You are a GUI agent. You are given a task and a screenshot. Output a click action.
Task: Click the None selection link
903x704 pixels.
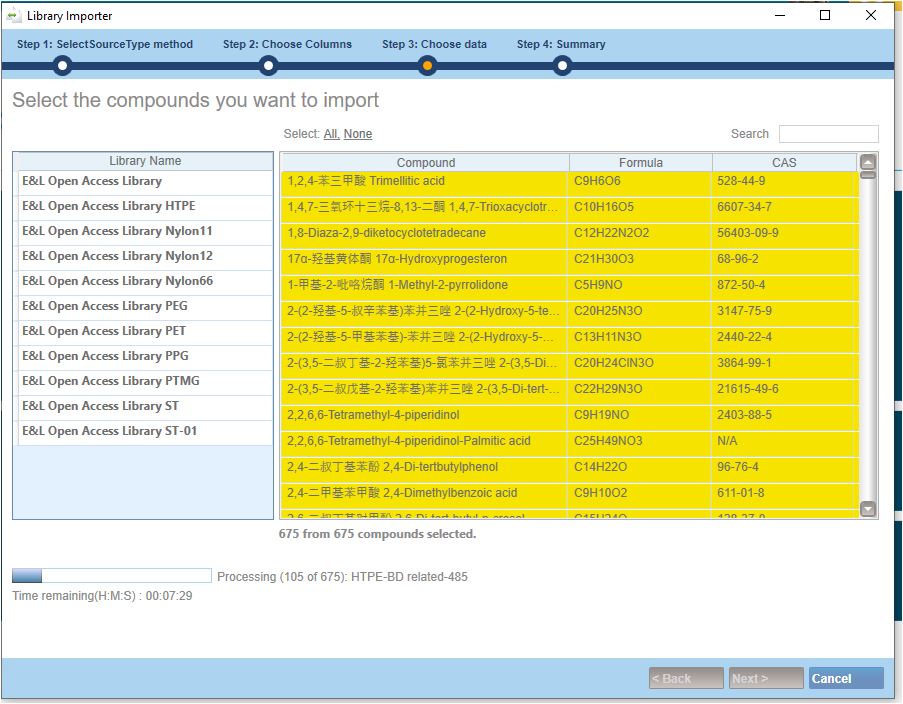coord(358,134)
